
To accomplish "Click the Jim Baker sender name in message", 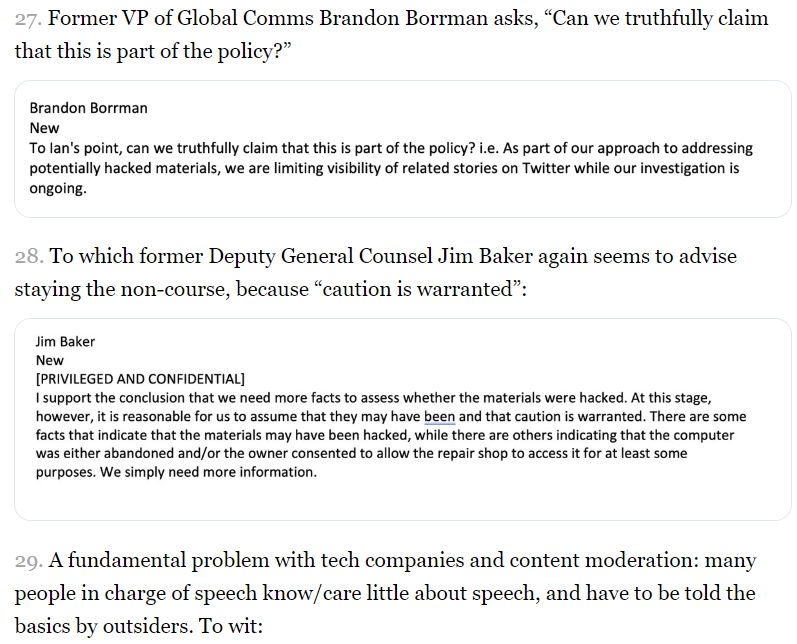I will [x=65, y=341].
